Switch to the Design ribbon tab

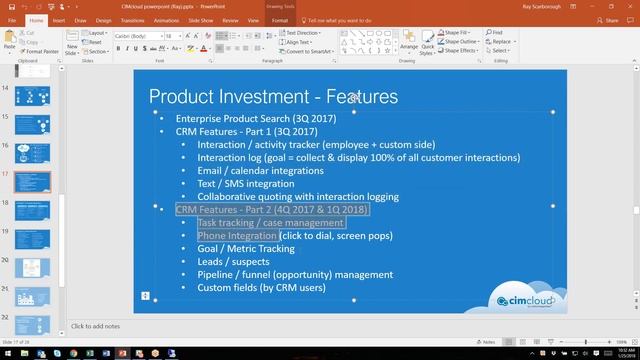click(103, 20)
